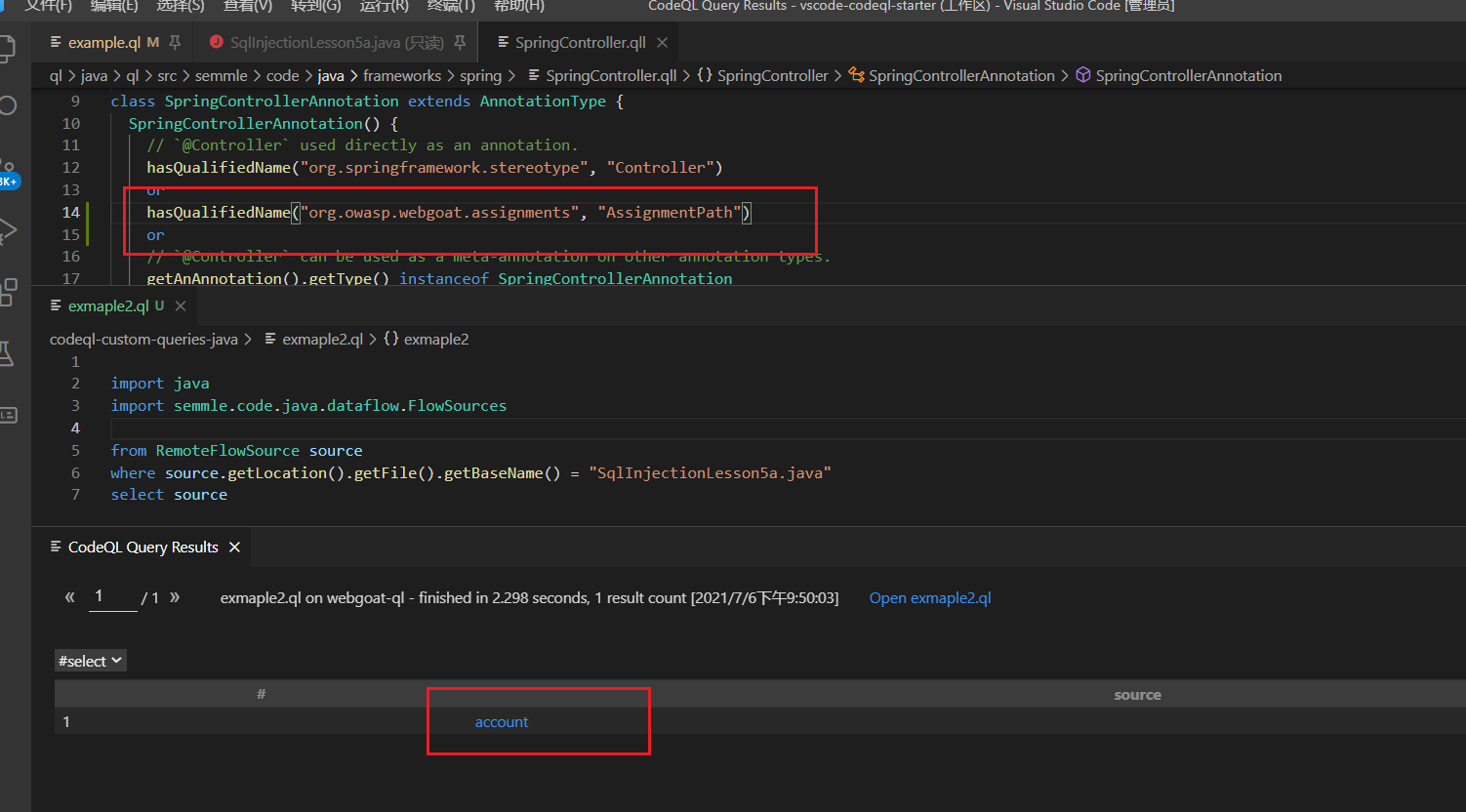Click "org.owasp.webgoat.assignments" string on line 14

point(439,213)
